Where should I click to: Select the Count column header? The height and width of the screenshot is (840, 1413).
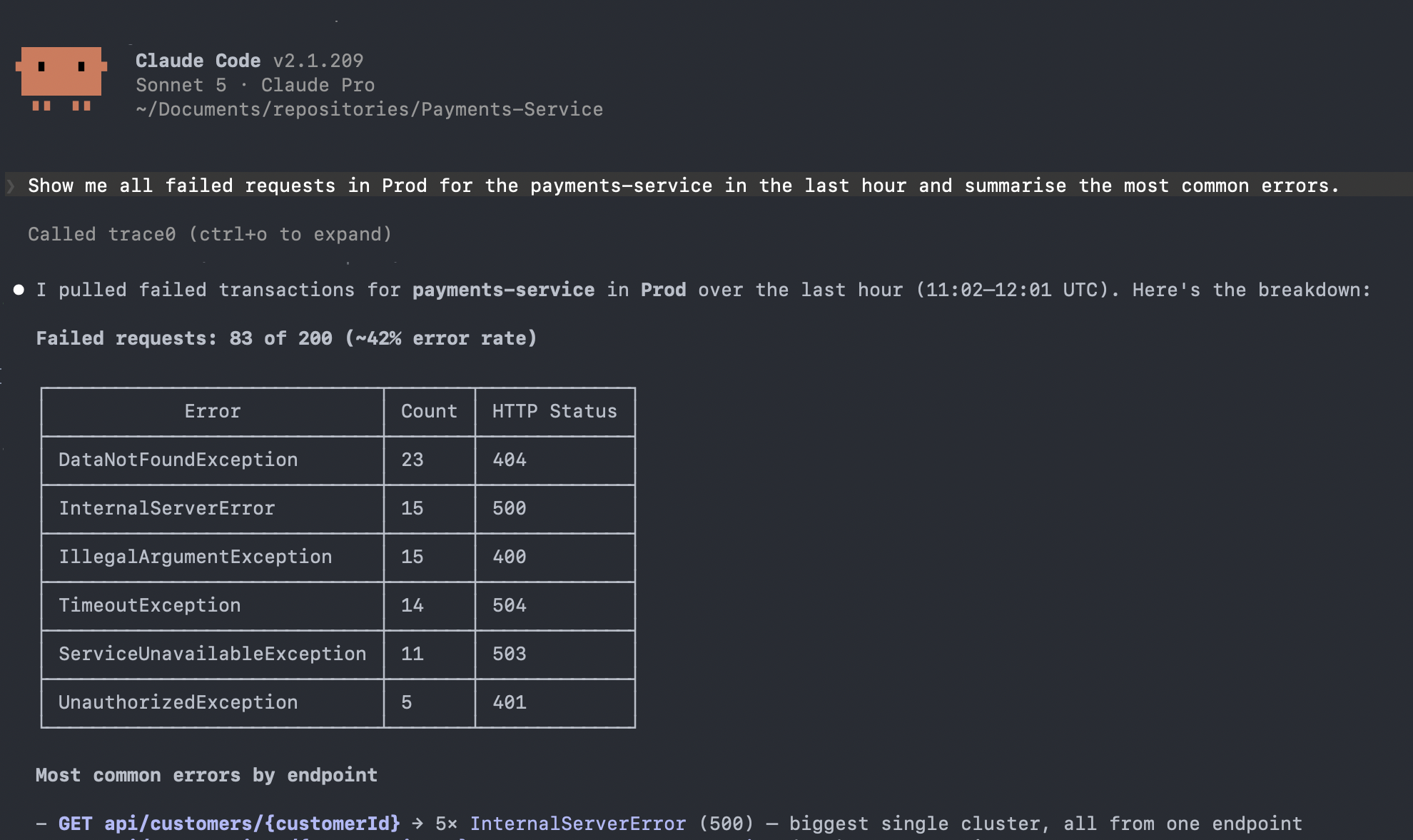(429, 412)
